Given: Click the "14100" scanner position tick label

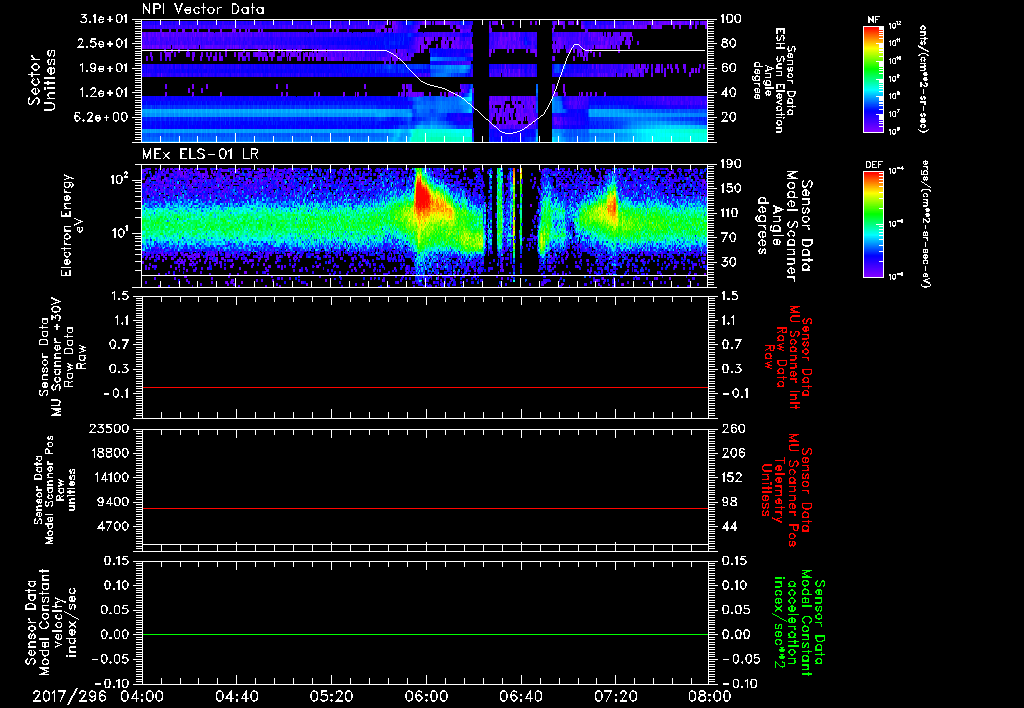Looking at the screenshot, I should 112,477.
